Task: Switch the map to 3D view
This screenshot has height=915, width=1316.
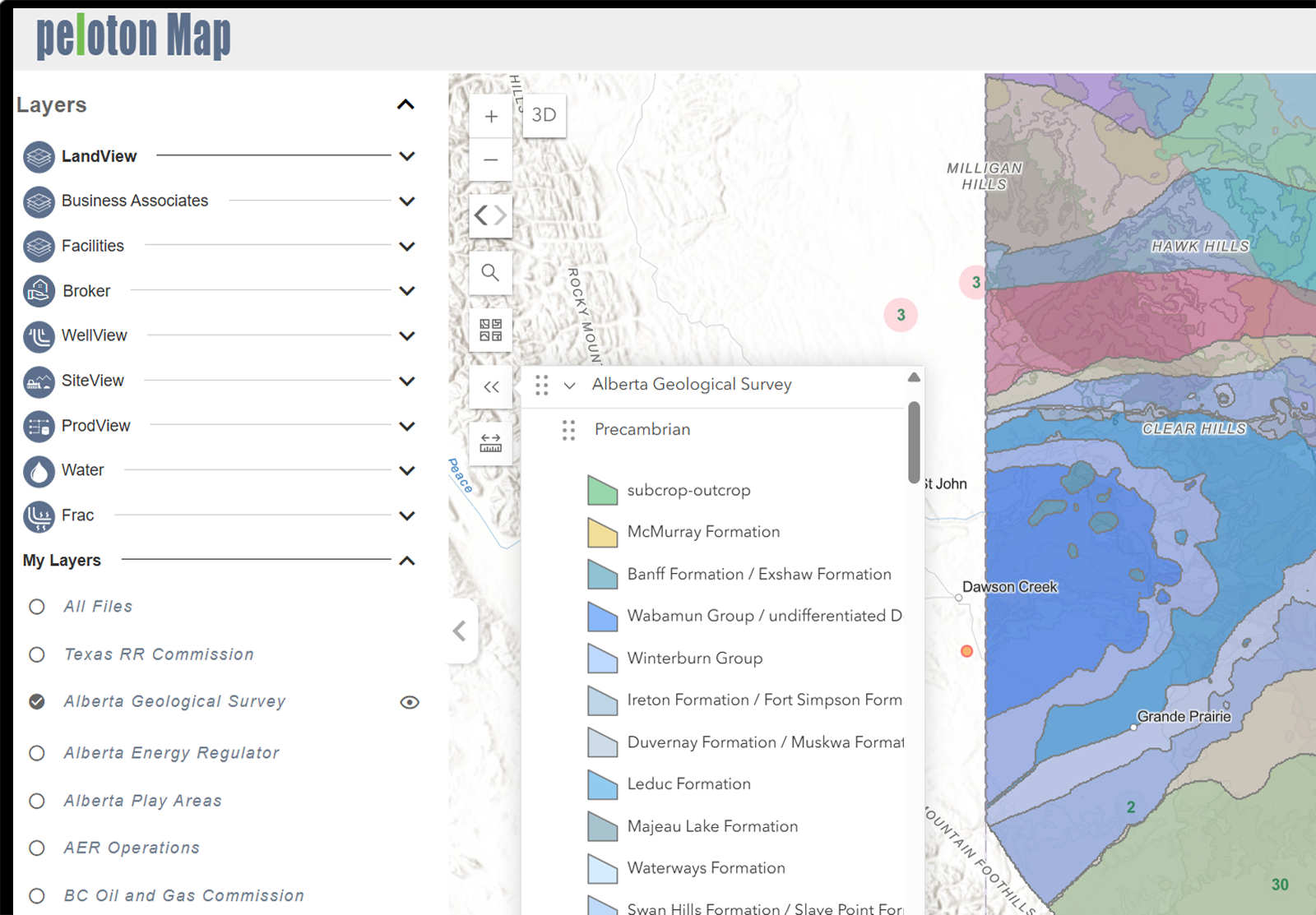Action: click(x=544, y=116)
